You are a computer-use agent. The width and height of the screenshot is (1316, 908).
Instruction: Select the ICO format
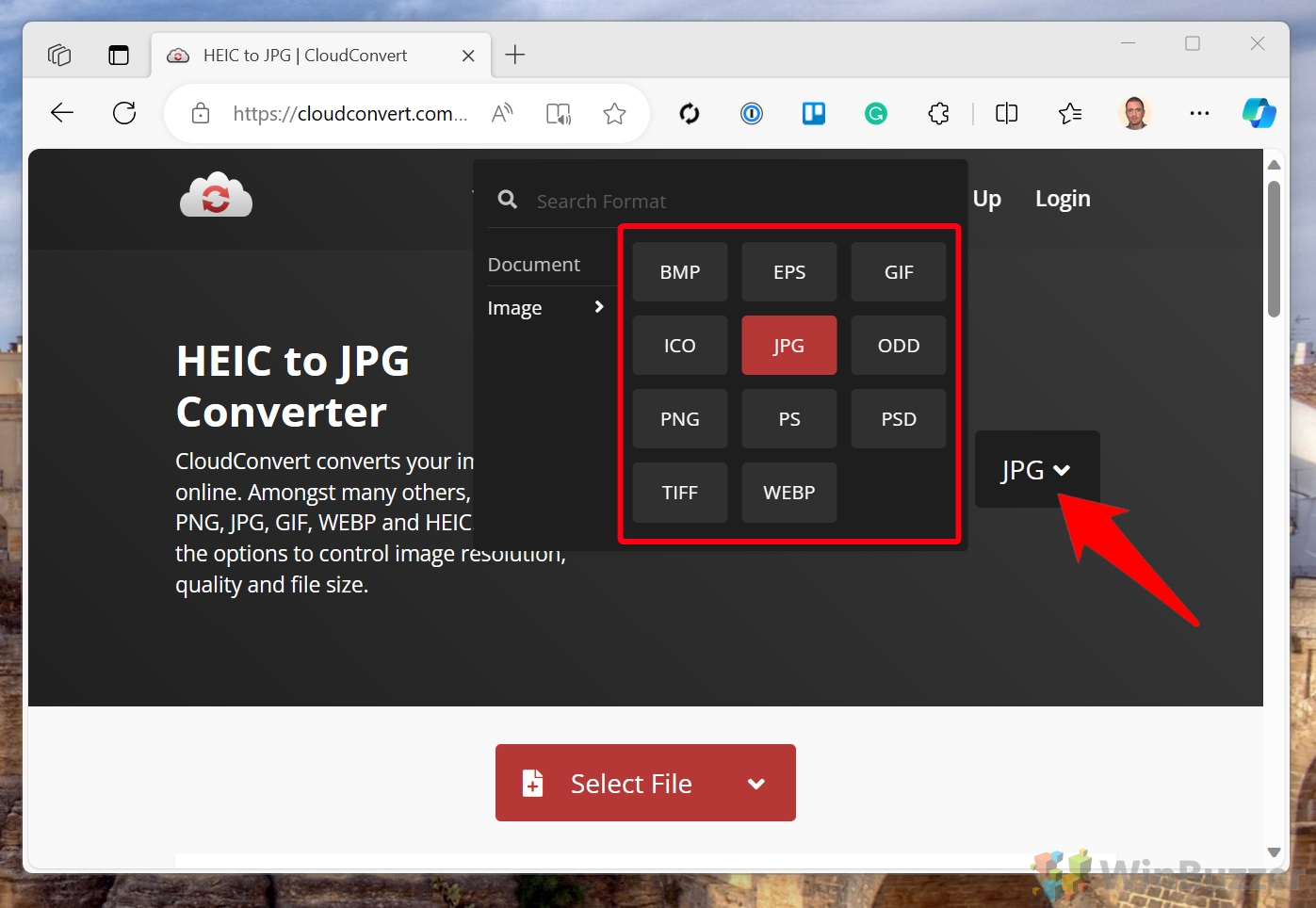pyautogui.click(x=680, y=346)
